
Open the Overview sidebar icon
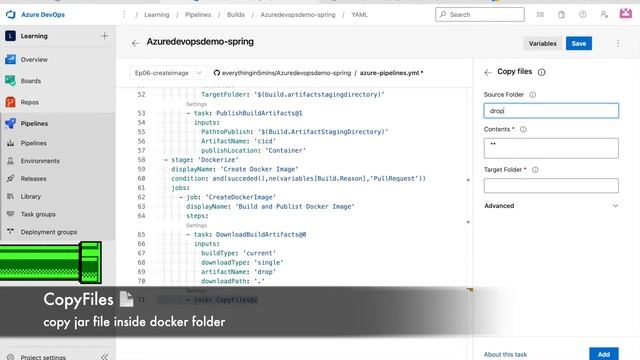tap(11, 60)
